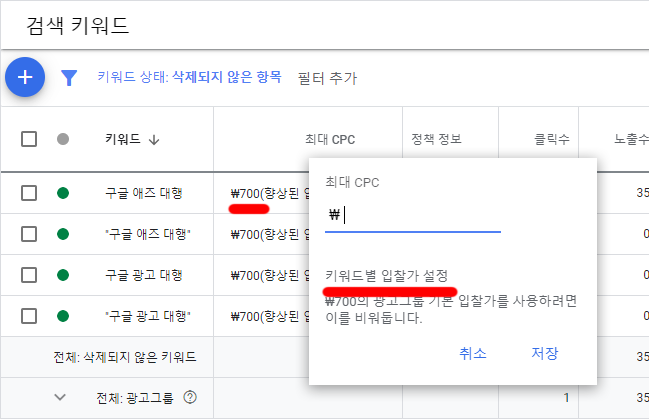Click the 클릭수 column header
This screenshot has width=649, height=419.
point(552,139)
